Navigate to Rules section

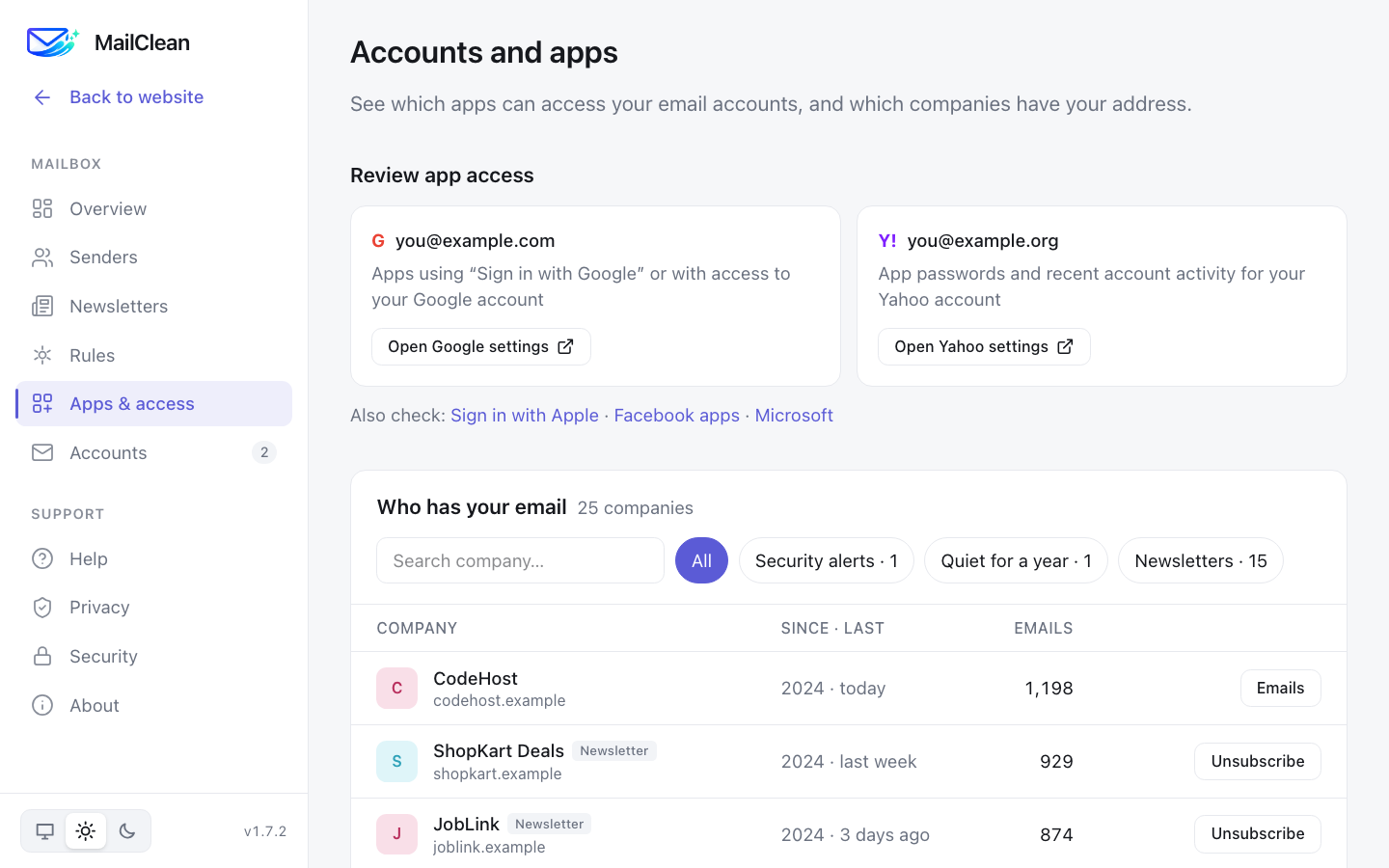pos(154,355)
